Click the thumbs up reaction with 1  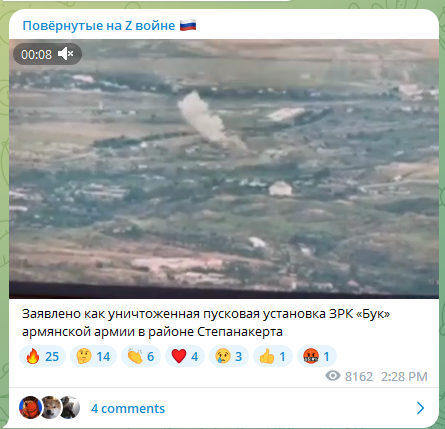tap(273, 356)
